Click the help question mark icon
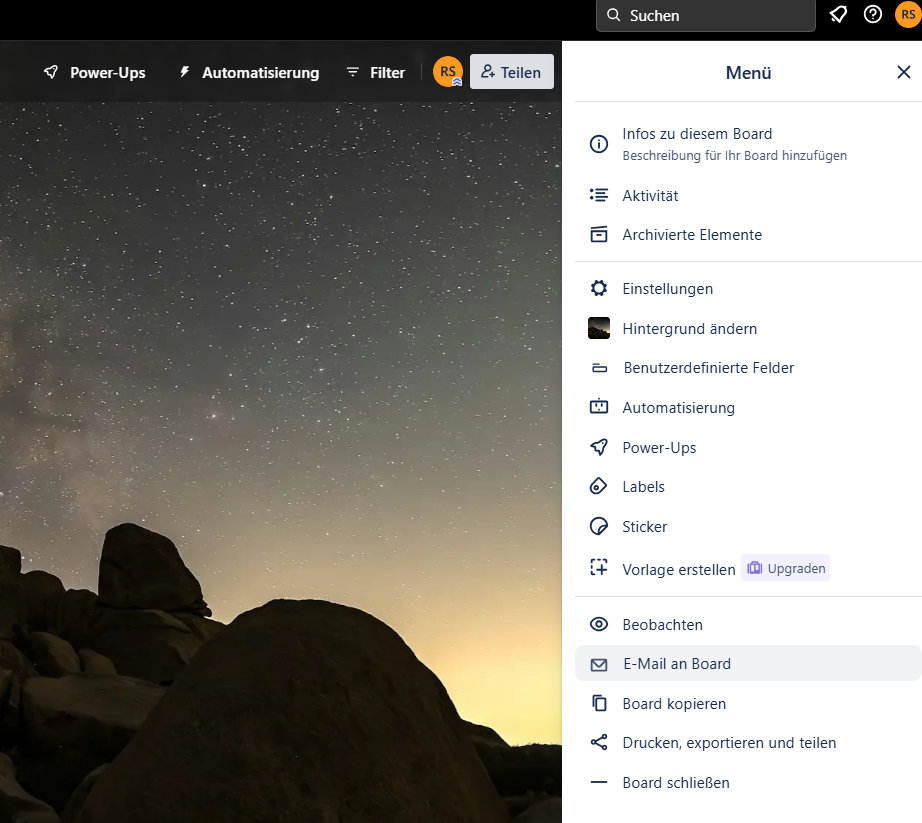 click(873, 15)
